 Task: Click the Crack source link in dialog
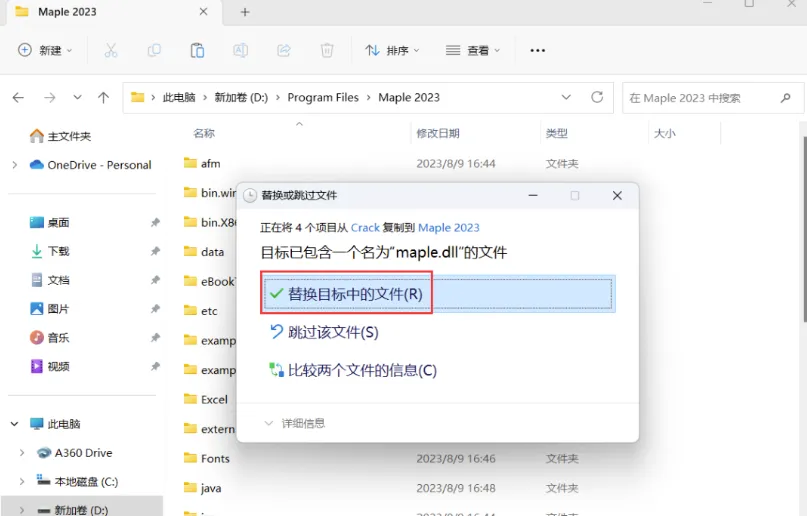pyautogui.click(x=365, y=227)
